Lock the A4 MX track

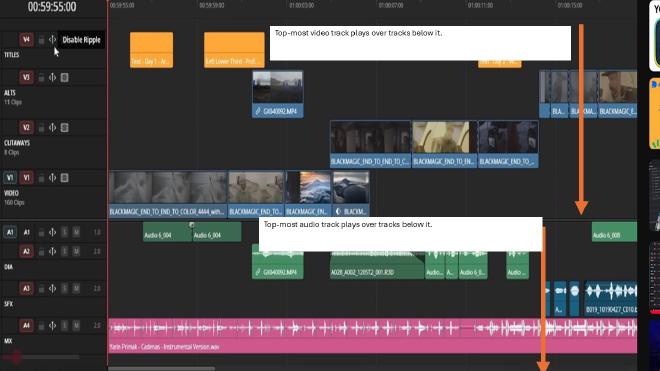click(x=41, y=326)
